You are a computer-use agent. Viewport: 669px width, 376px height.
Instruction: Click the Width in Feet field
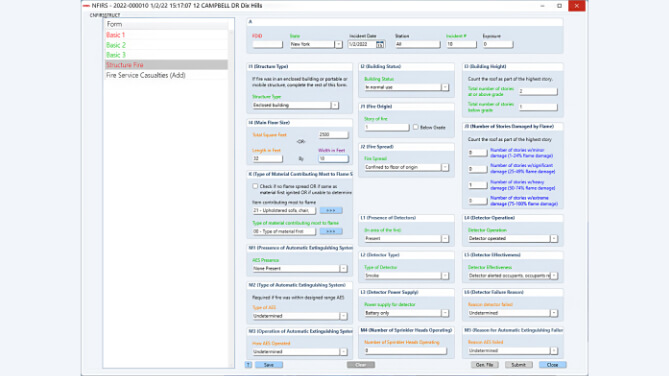tap(333, 159)
